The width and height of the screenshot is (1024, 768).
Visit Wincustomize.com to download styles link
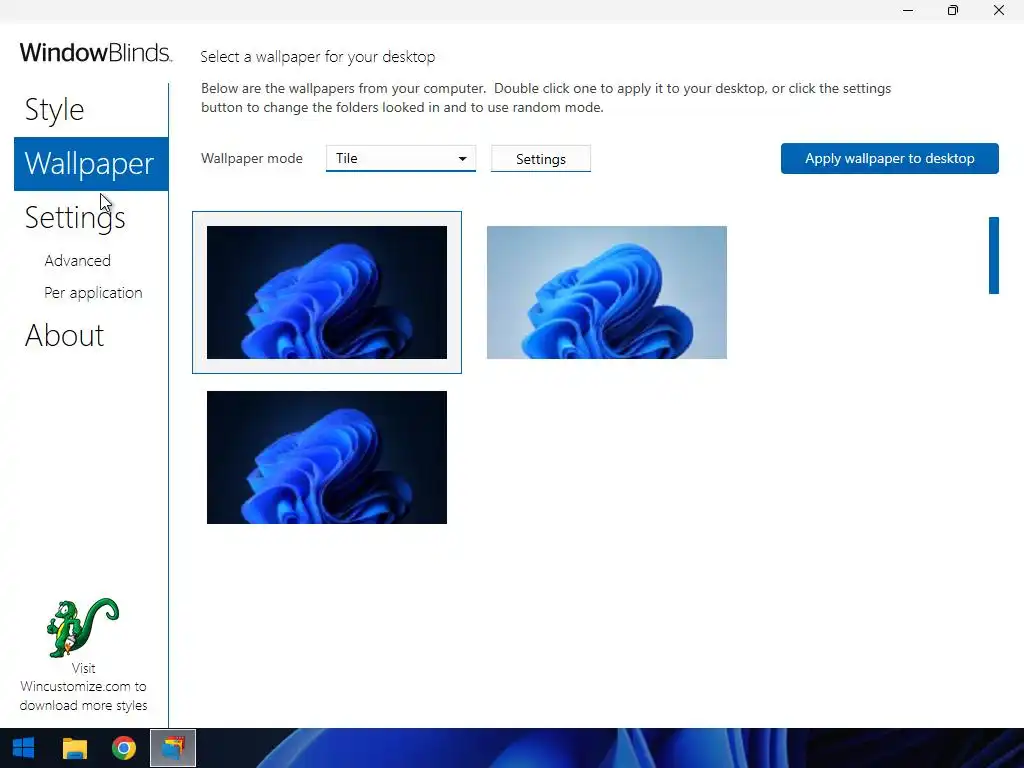(83, 687)
